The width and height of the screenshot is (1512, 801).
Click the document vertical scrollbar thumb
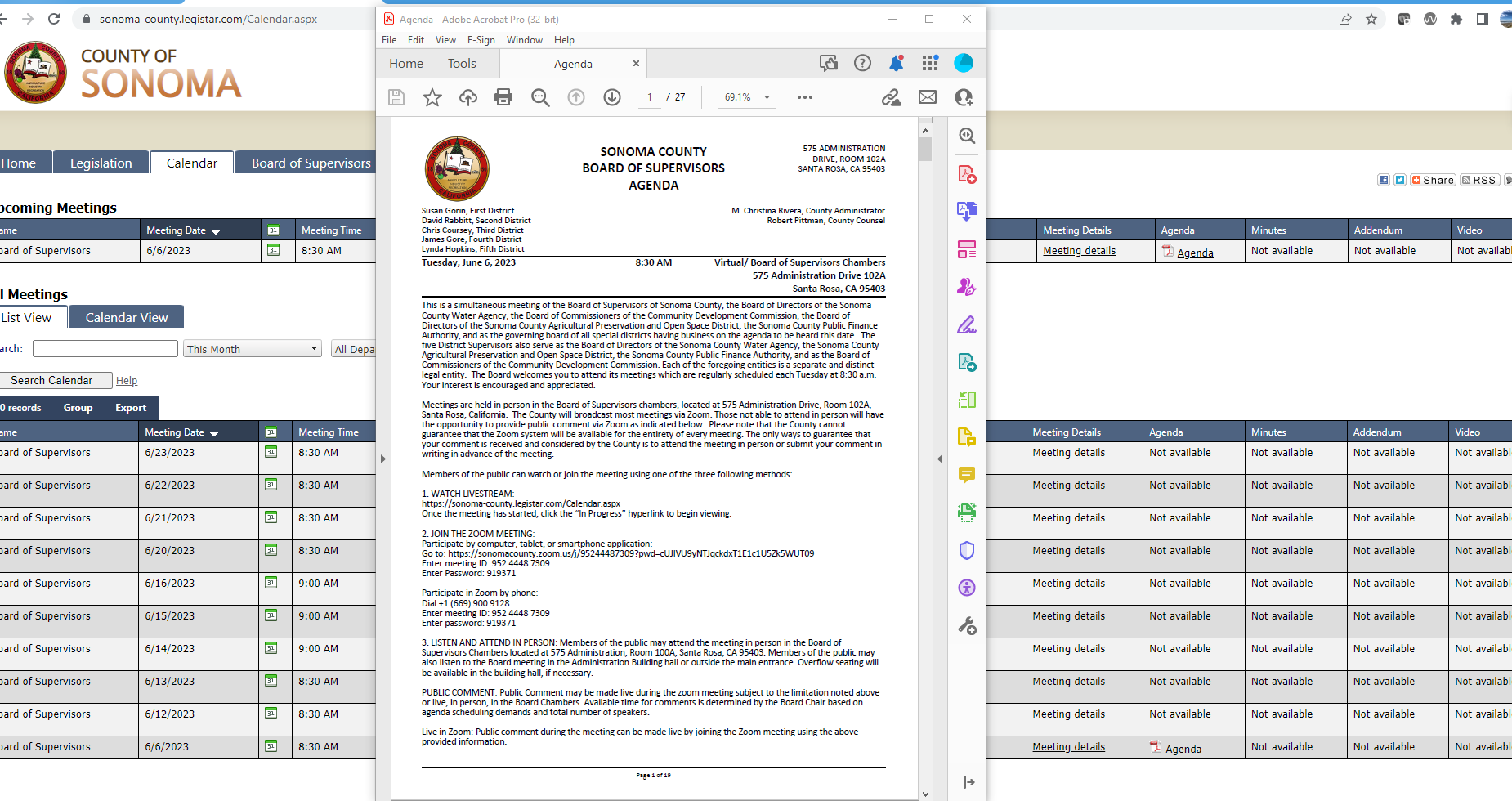coord(925,149)
